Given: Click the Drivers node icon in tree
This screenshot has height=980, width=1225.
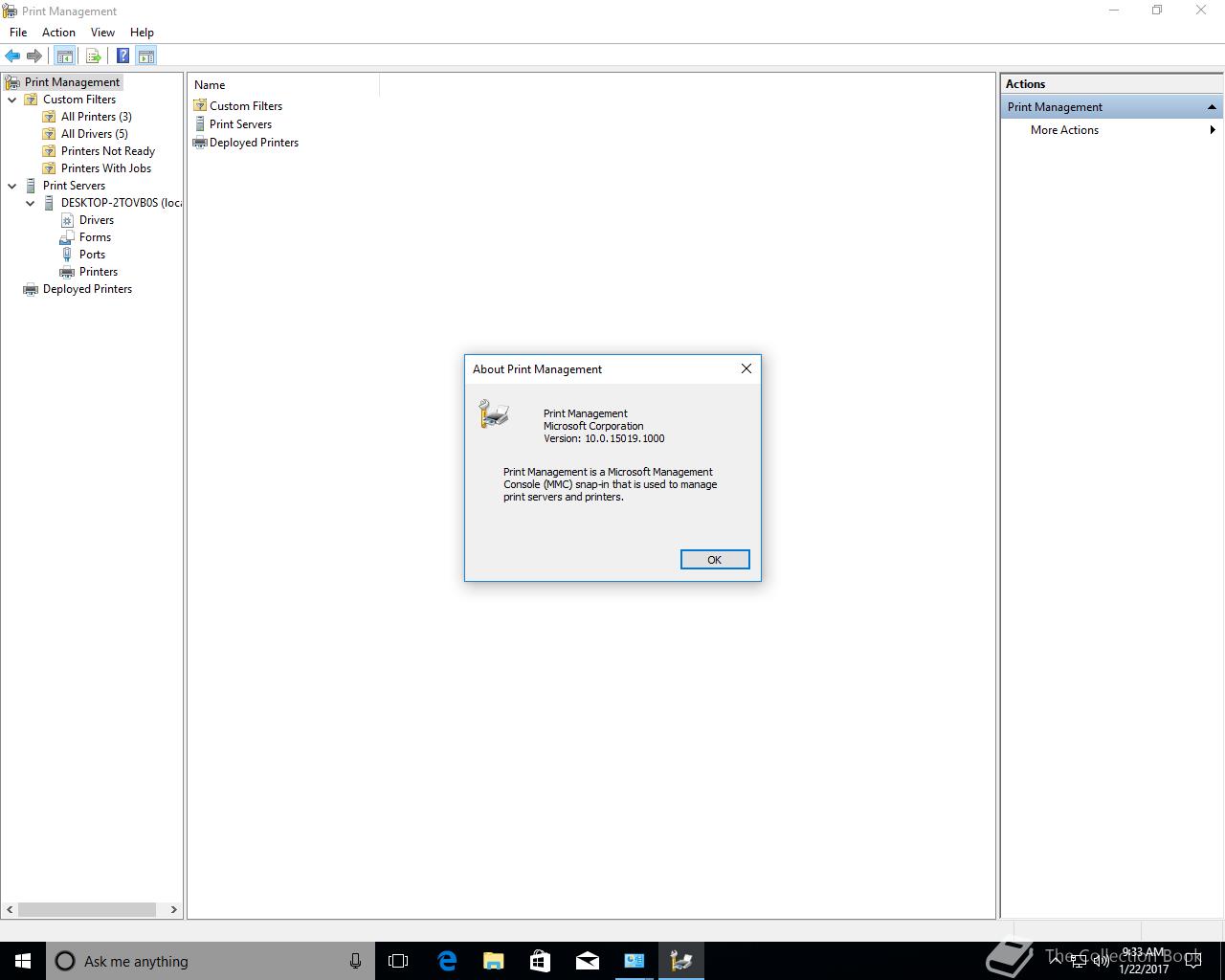Looking at the screenshot, I should pyautogui.click(x=67, y=220).
